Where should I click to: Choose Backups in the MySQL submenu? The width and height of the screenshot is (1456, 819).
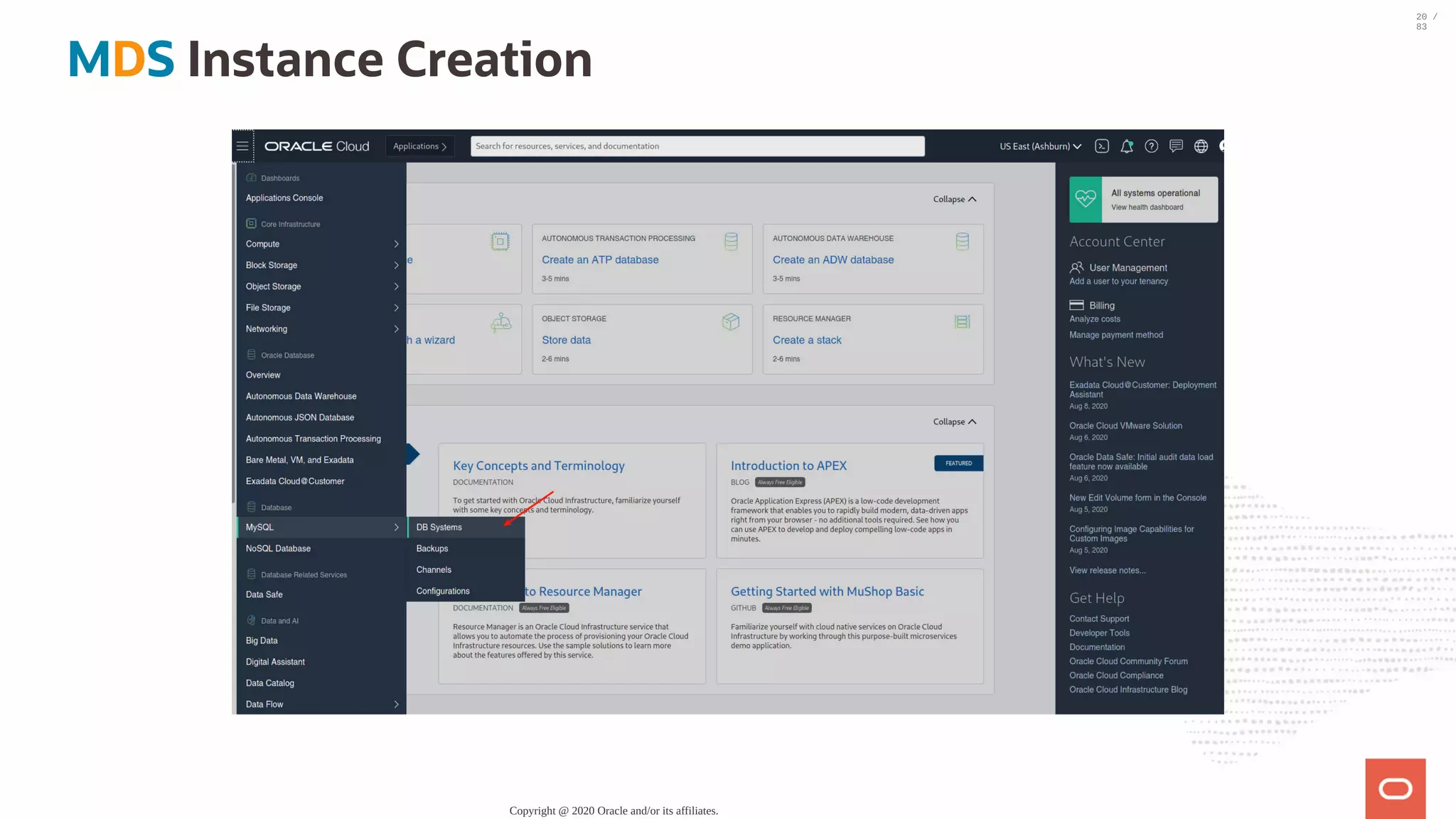(432, 548)
